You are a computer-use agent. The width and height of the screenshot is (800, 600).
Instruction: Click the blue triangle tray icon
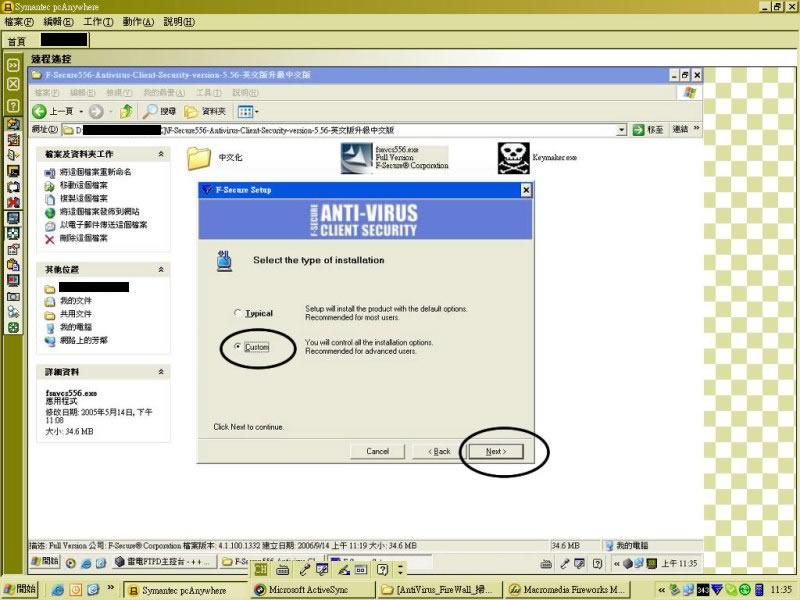(716, 590)
